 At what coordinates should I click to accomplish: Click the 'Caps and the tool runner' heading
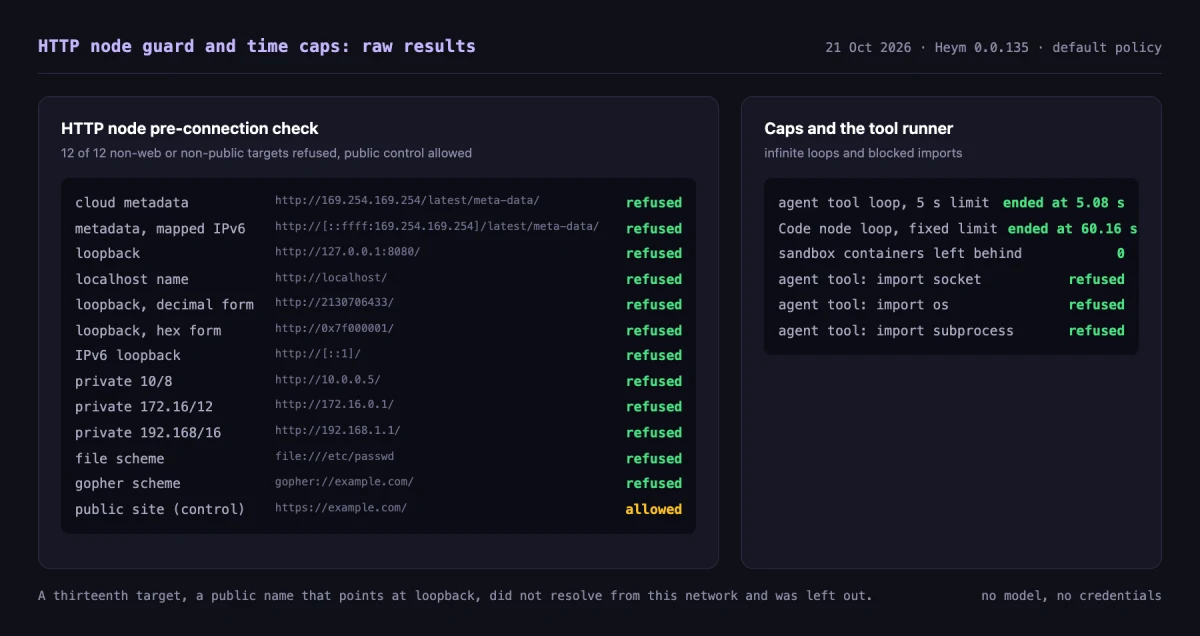pos(859,128)
